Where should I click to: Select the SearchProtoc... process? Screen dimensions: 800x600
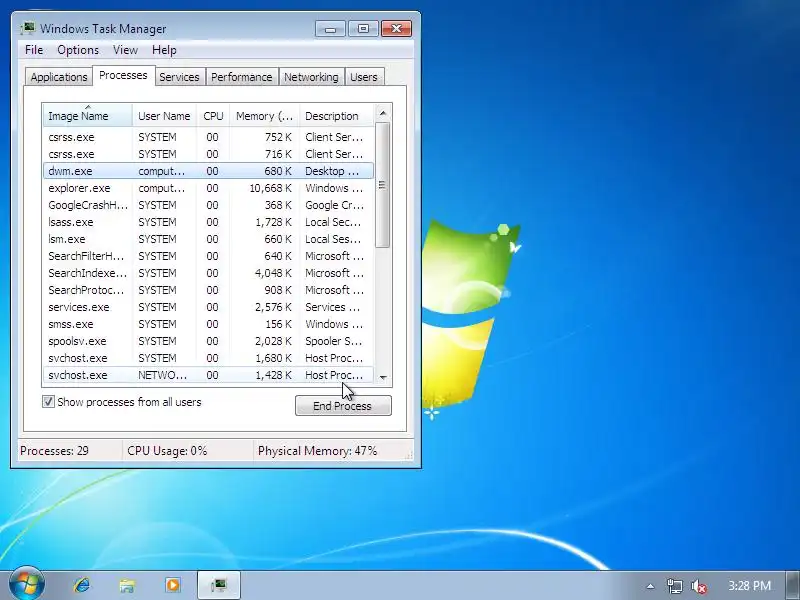(x=208, y=290)
